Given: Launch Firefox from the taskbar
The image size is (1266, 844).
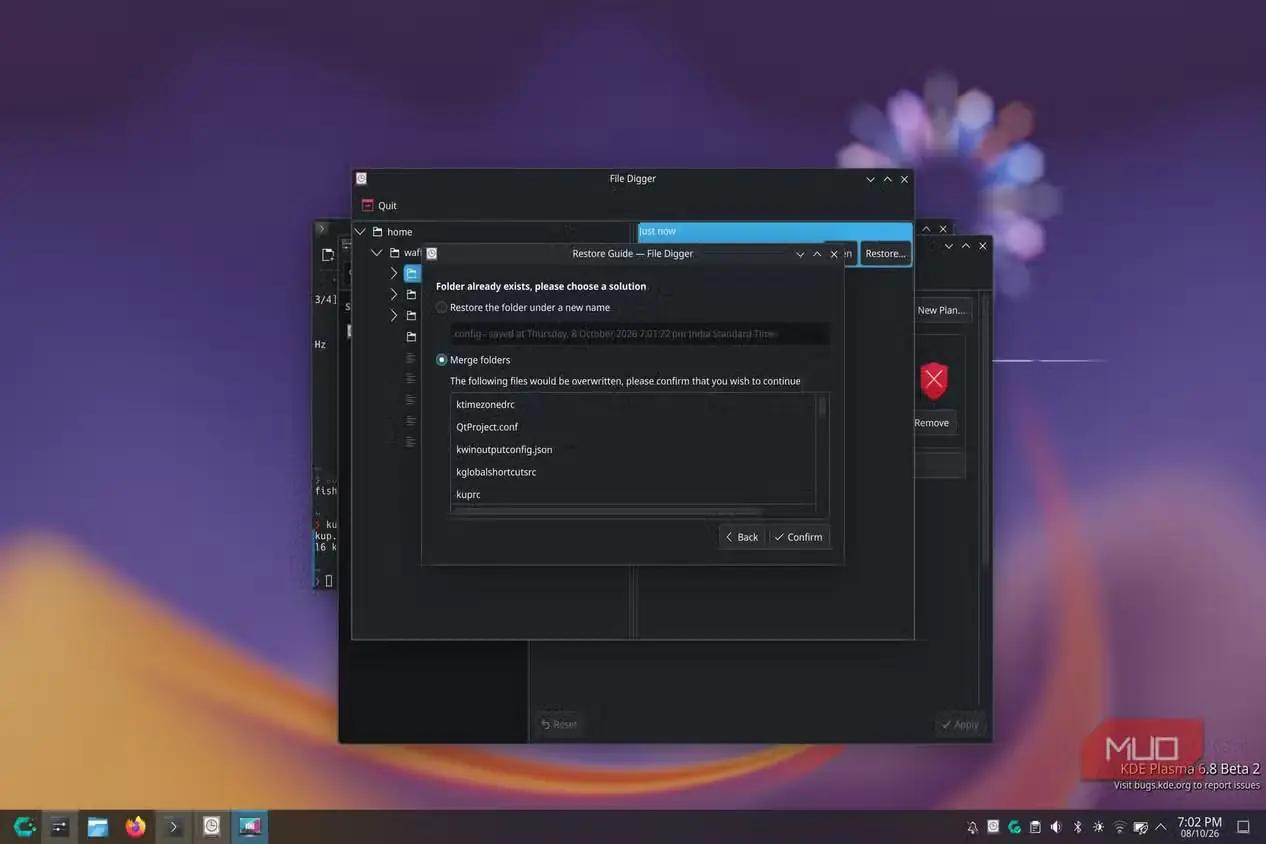Looking at the screenshot, I should 135,827.
